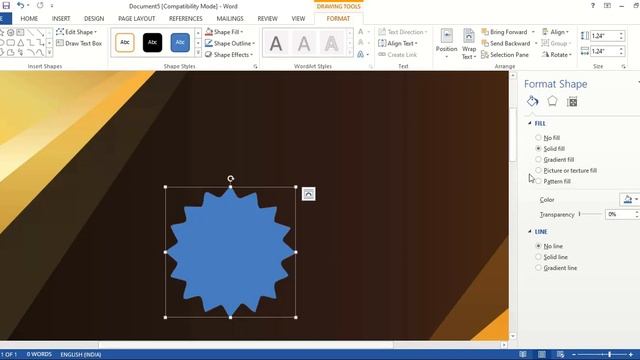Viewport: 640px width, 360px height.
Task: Select Fill & Line icon in Format Shape pane
Action: (x=532, y=101)
